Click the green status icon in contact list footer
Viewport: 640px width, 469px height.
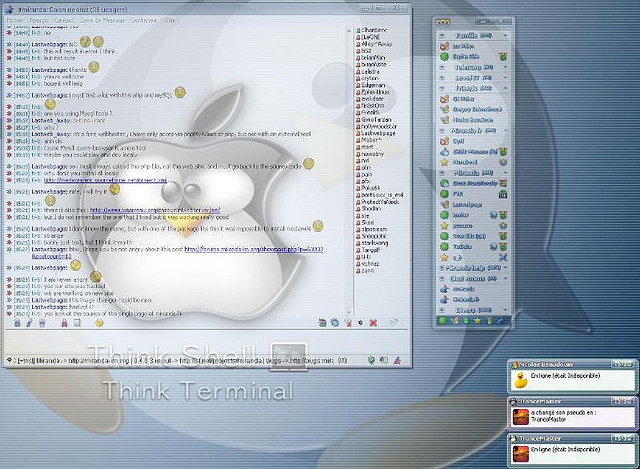point(443,321)
